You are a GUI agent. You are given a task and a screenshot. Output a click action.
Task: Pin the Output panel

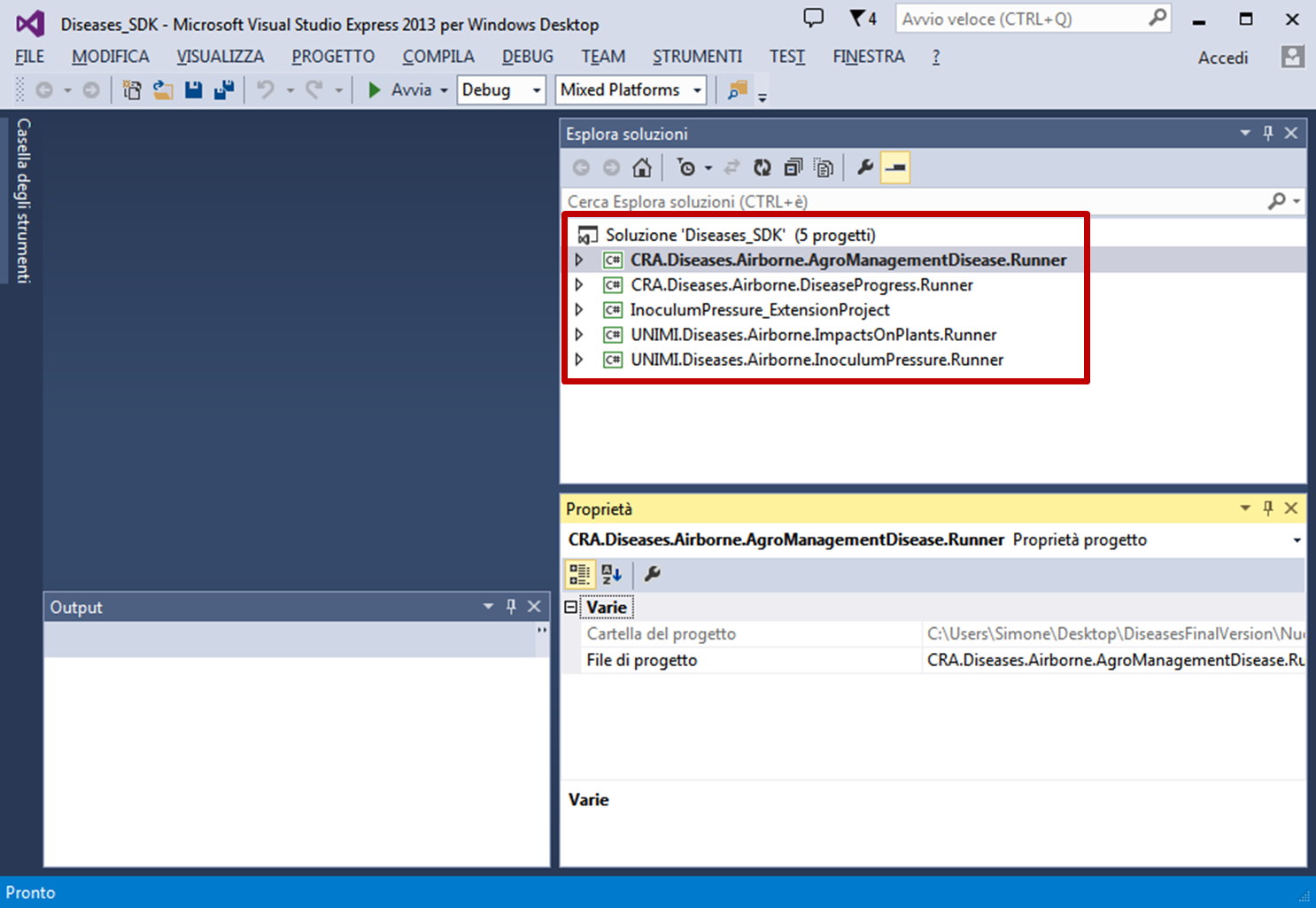click(x=510, y=606)
